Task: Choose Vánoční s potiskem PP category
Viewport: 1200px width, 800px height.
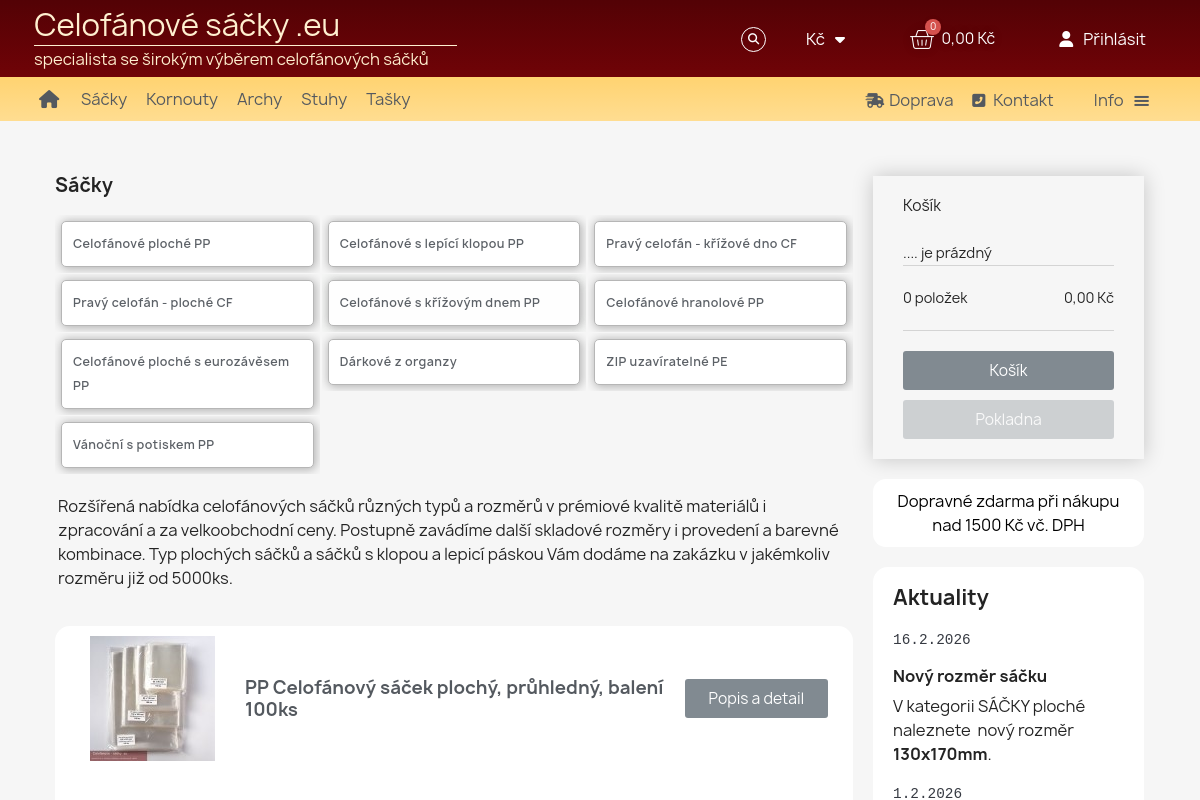Action: [187, 445]
